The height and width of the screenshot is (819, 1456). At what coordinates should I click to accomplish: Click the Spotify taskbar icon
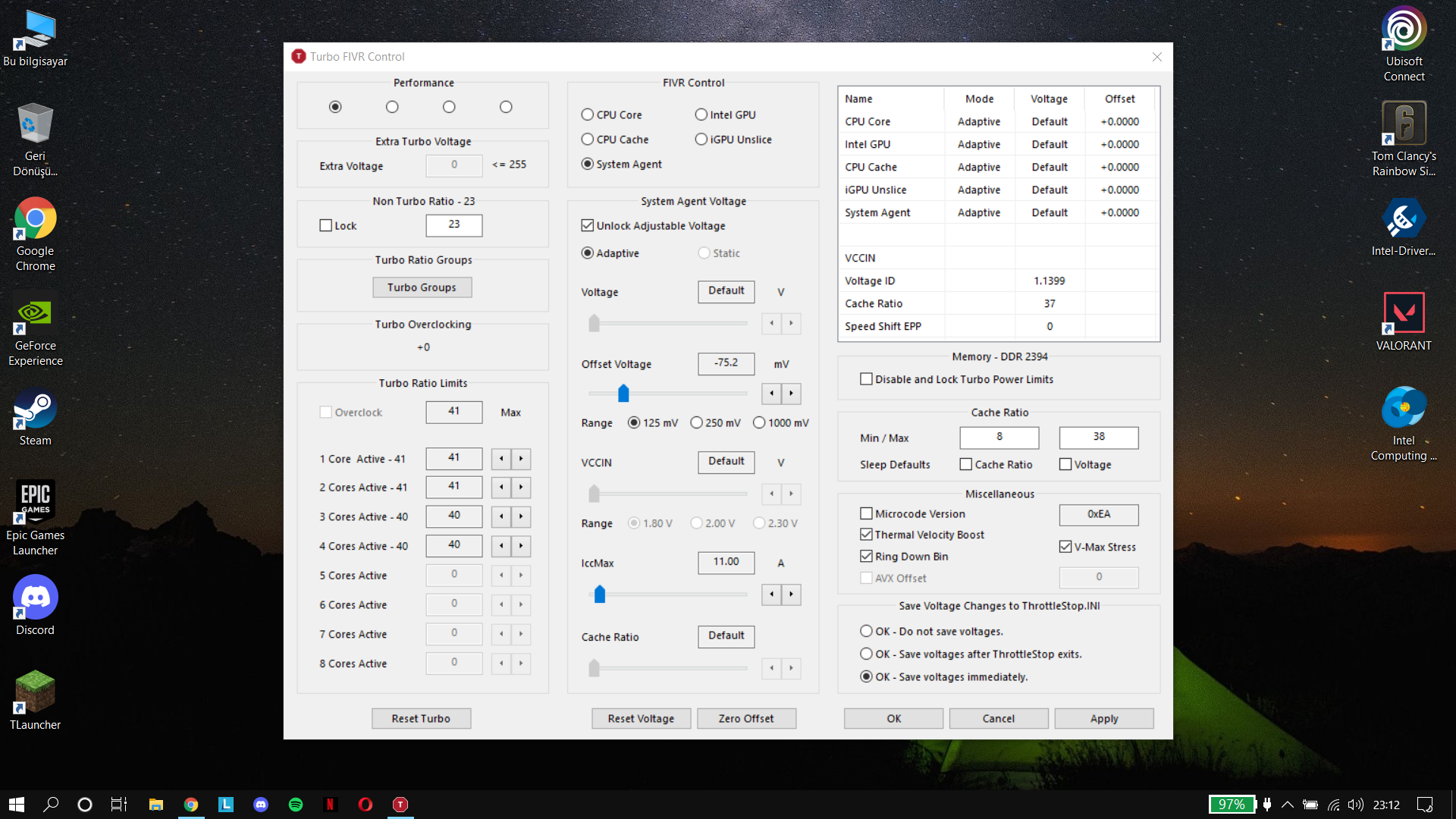tap(296, 805)
